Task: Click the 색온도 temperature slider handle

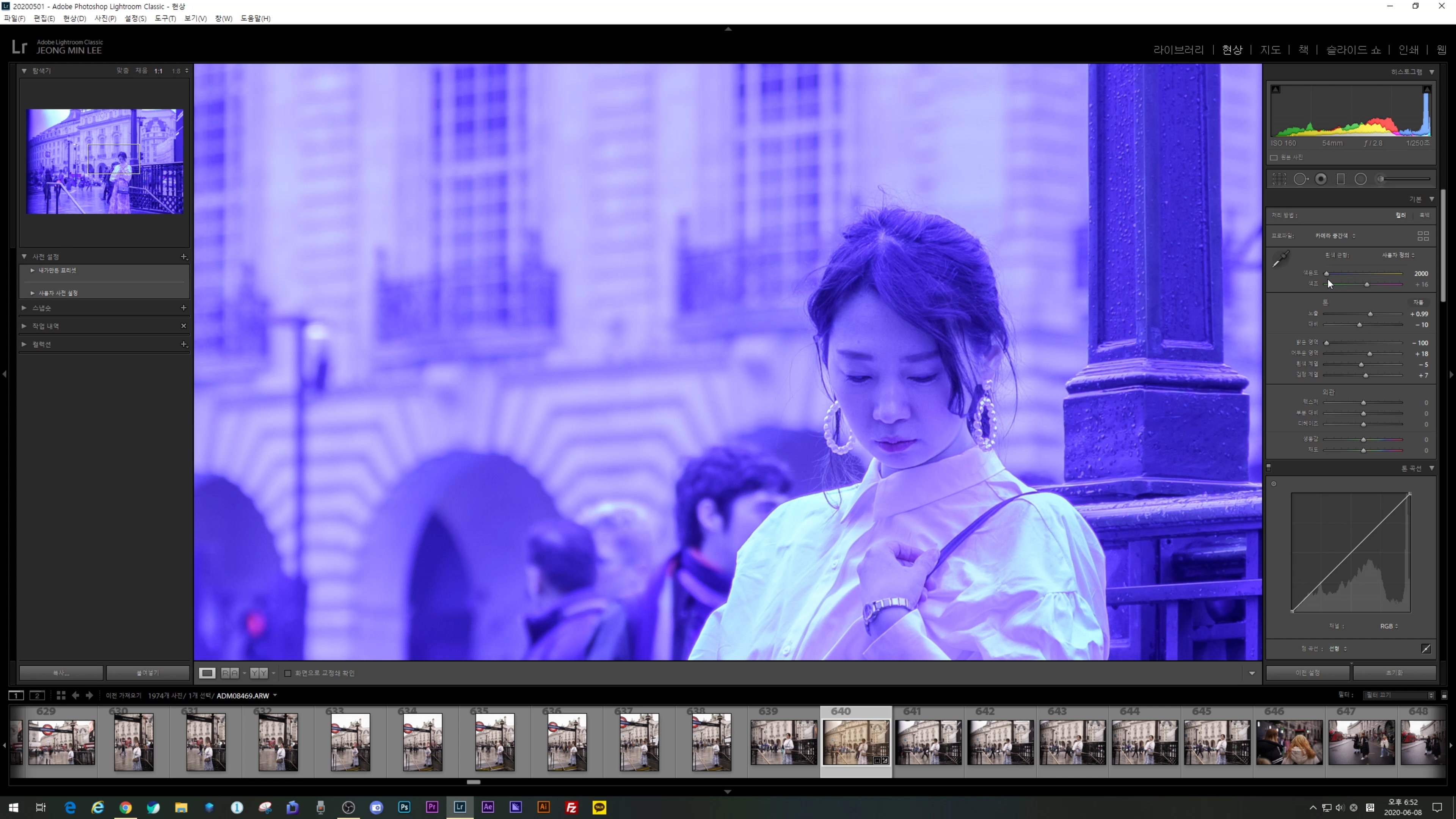Action: pos(1327,273)
